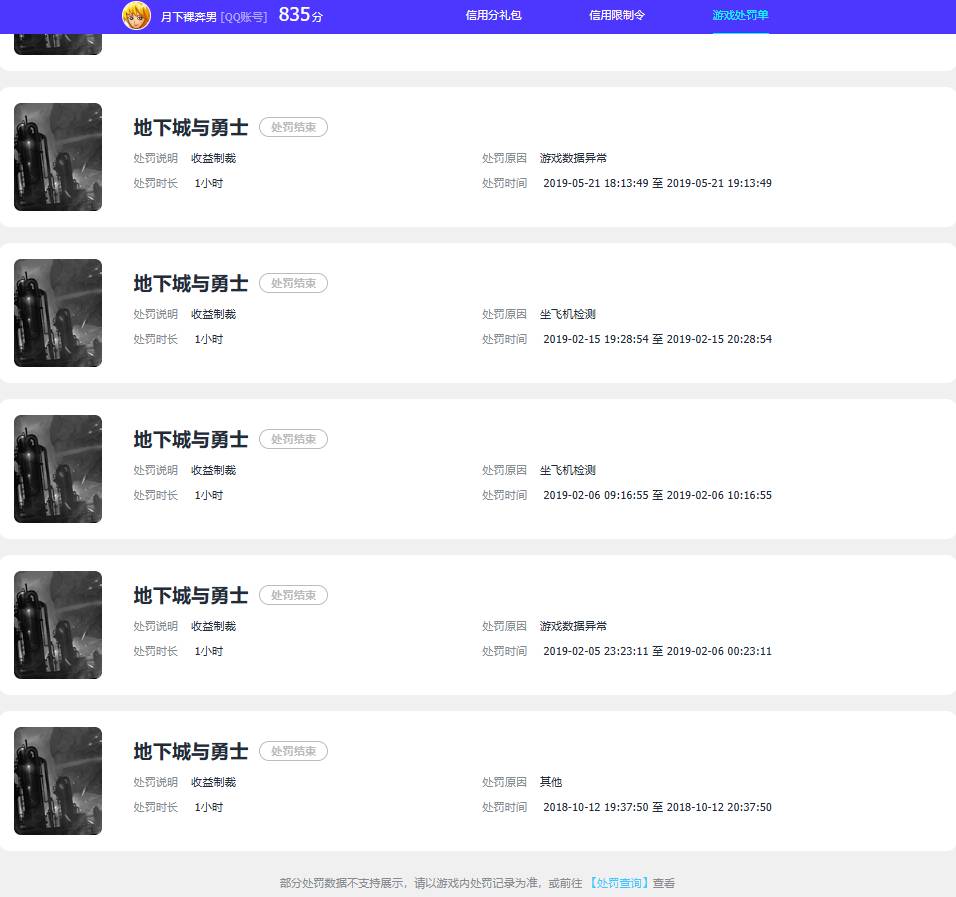
Task: Click game thumbnail for 2019-05-21 penalty entry
Action: pos(58,157)
